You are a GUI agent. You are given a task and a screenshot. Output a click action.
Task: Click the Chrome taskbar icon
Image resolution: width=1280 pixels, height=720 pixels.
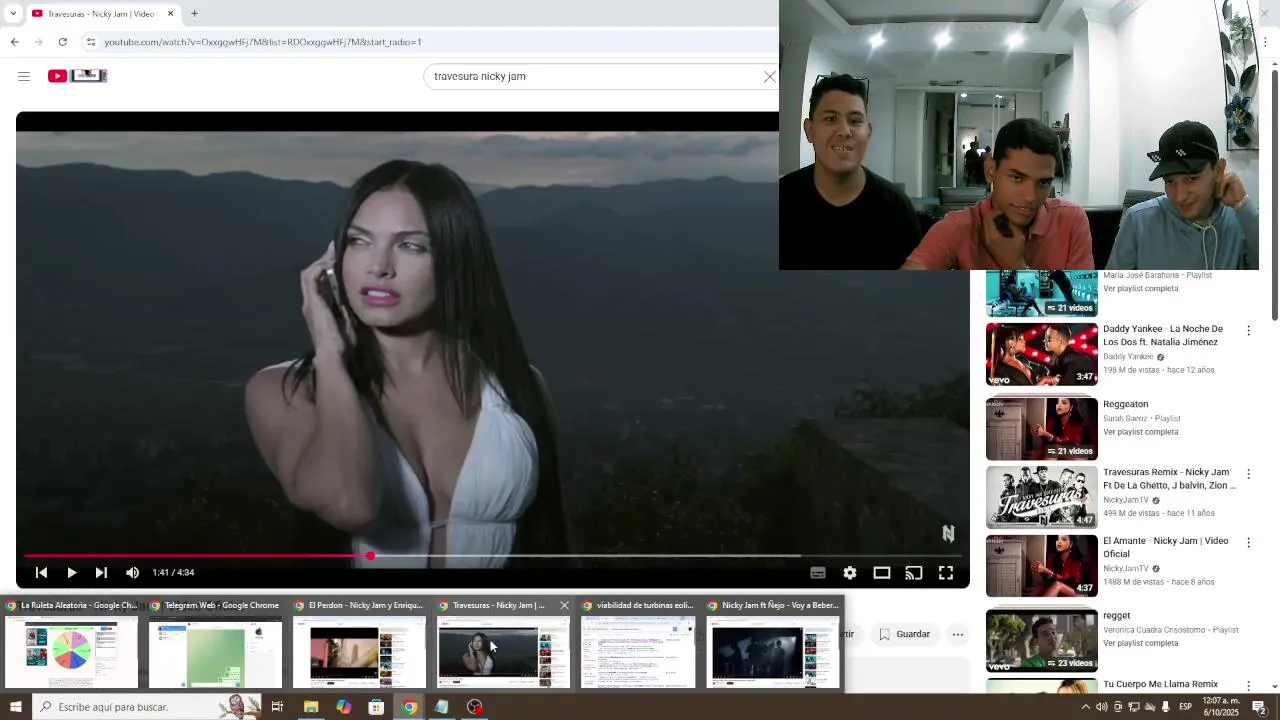point(409,707)
